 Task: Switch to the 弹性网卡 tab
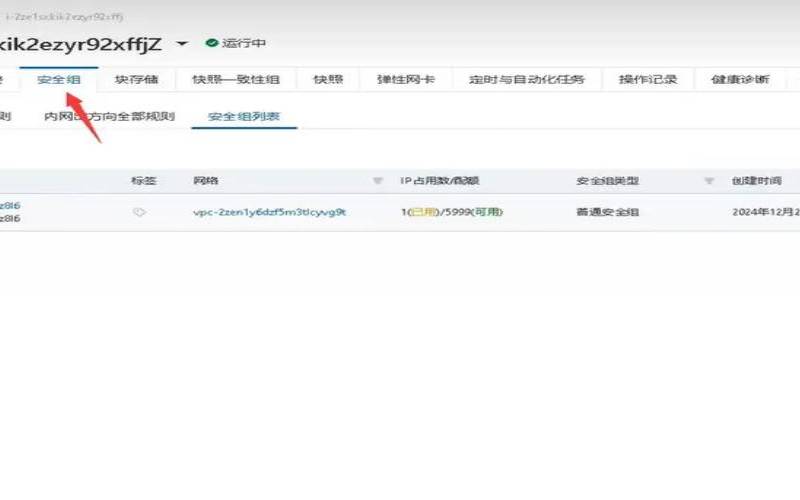tap(406, 80)
